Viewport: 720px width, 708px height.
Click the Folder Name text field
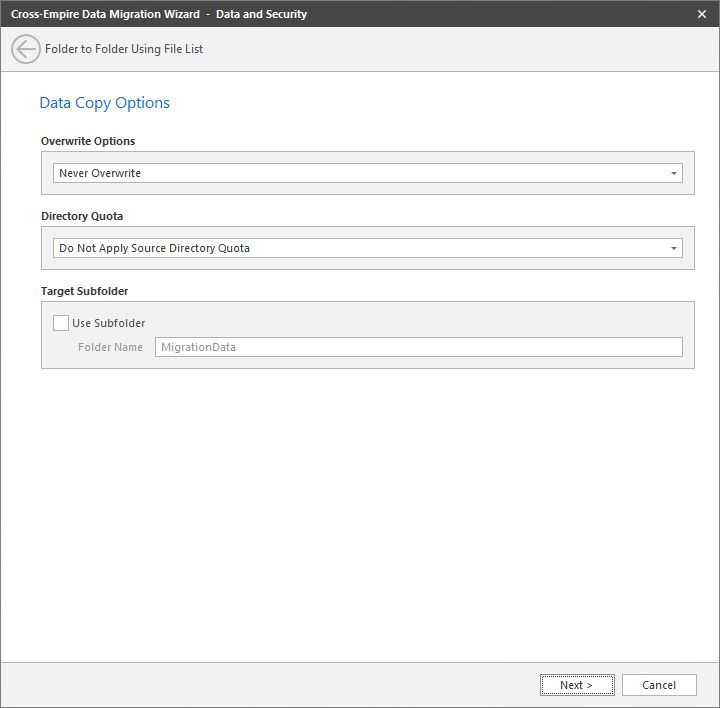418,347
